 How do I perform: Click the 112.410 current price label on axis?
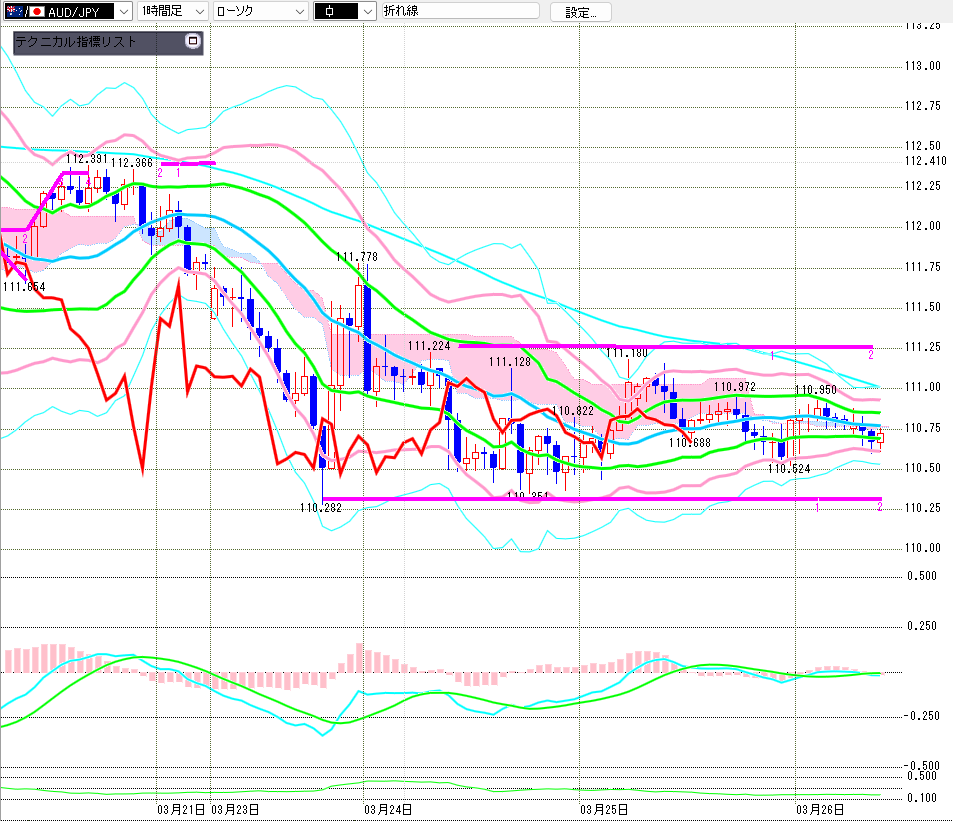(x=925, y=160)
